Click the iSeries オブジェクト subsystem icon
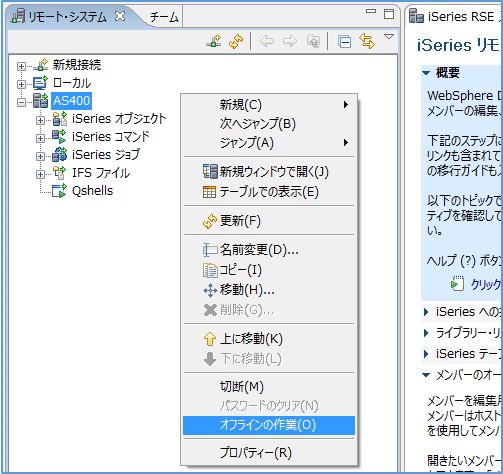This screenshot has width=503, height=474. 60,119
